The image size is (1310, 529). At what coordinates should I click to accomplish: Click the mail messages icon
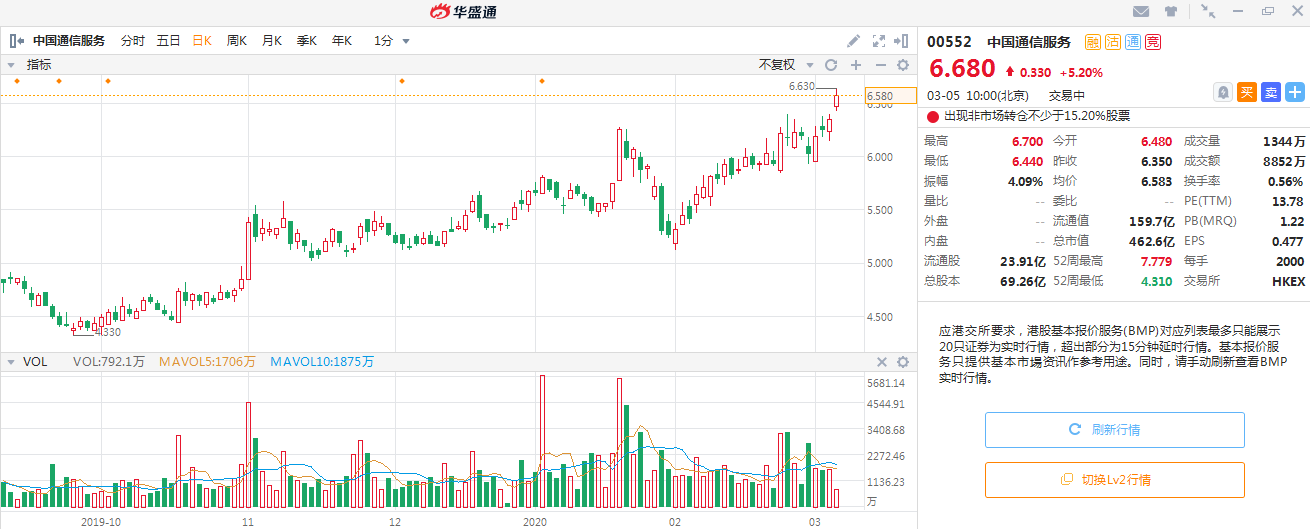pos(1140,12)
